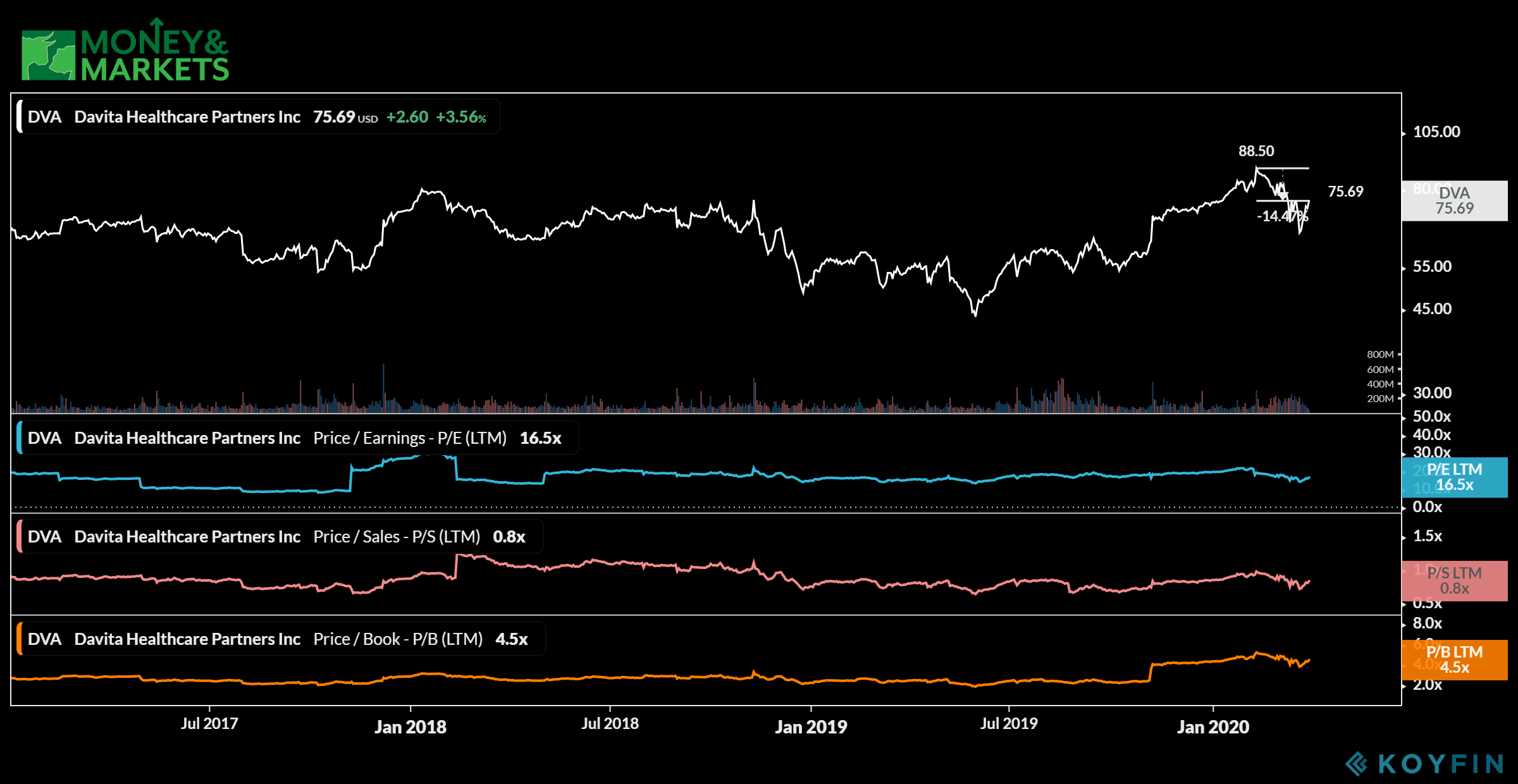The image size is (1518, 784).
Task: Click the P/S LTM 0.8x axis tag
Action: coord(1455,581)
